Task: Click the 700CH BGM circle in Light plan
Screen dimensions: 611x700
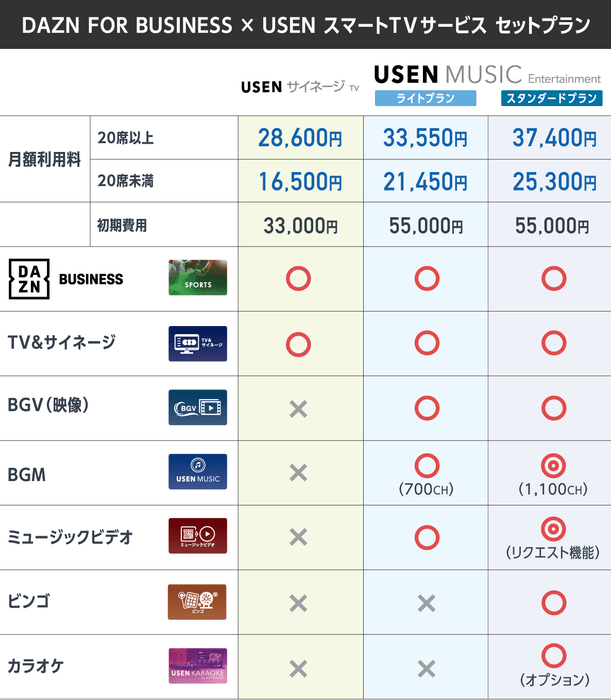Action: coord(427,465)
